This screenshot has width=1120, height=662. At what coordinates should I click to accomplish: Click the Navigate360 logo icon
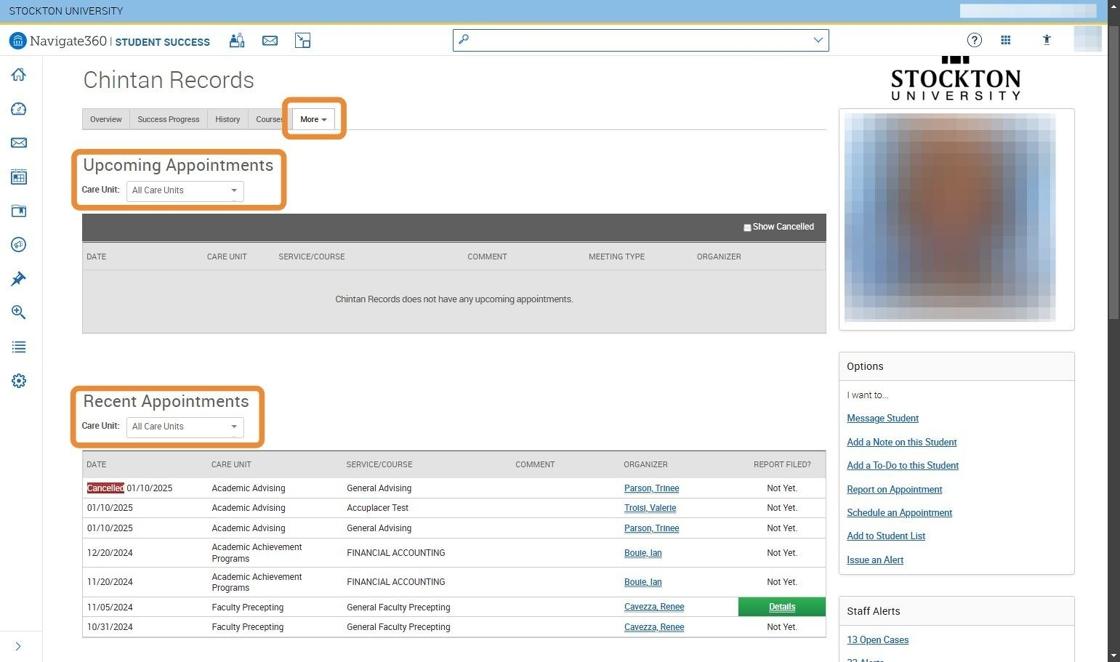18,41
